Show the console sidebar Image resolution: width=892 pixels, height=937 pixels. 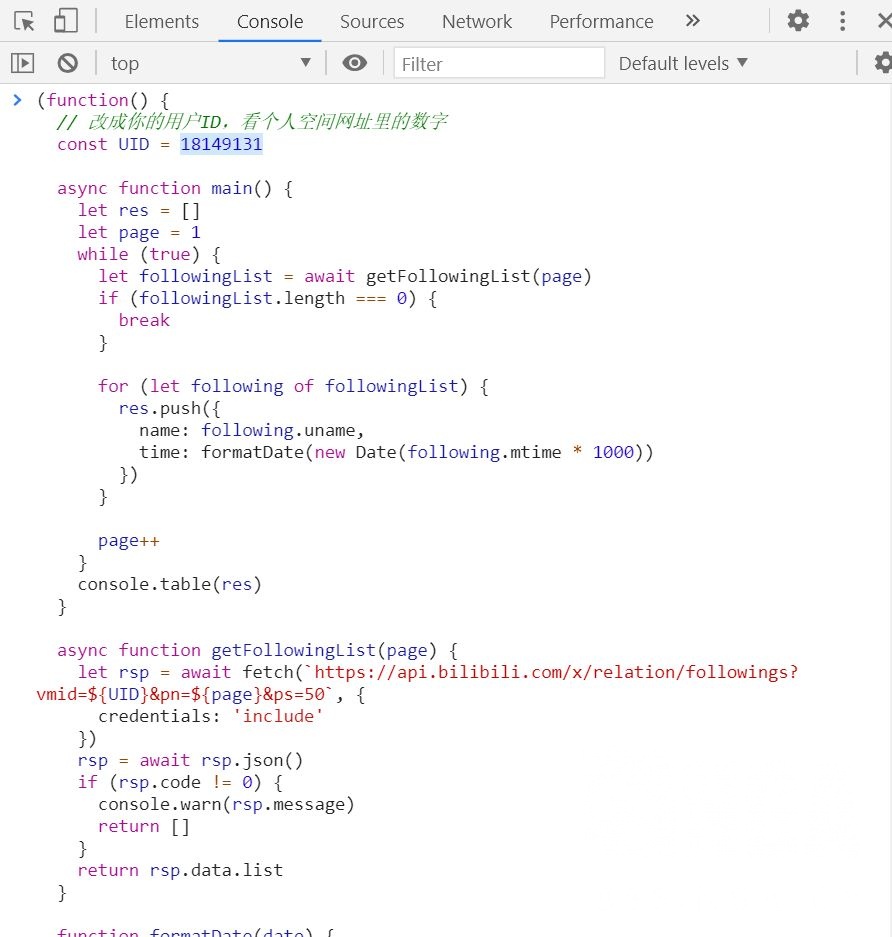click(x=23, y=63)
